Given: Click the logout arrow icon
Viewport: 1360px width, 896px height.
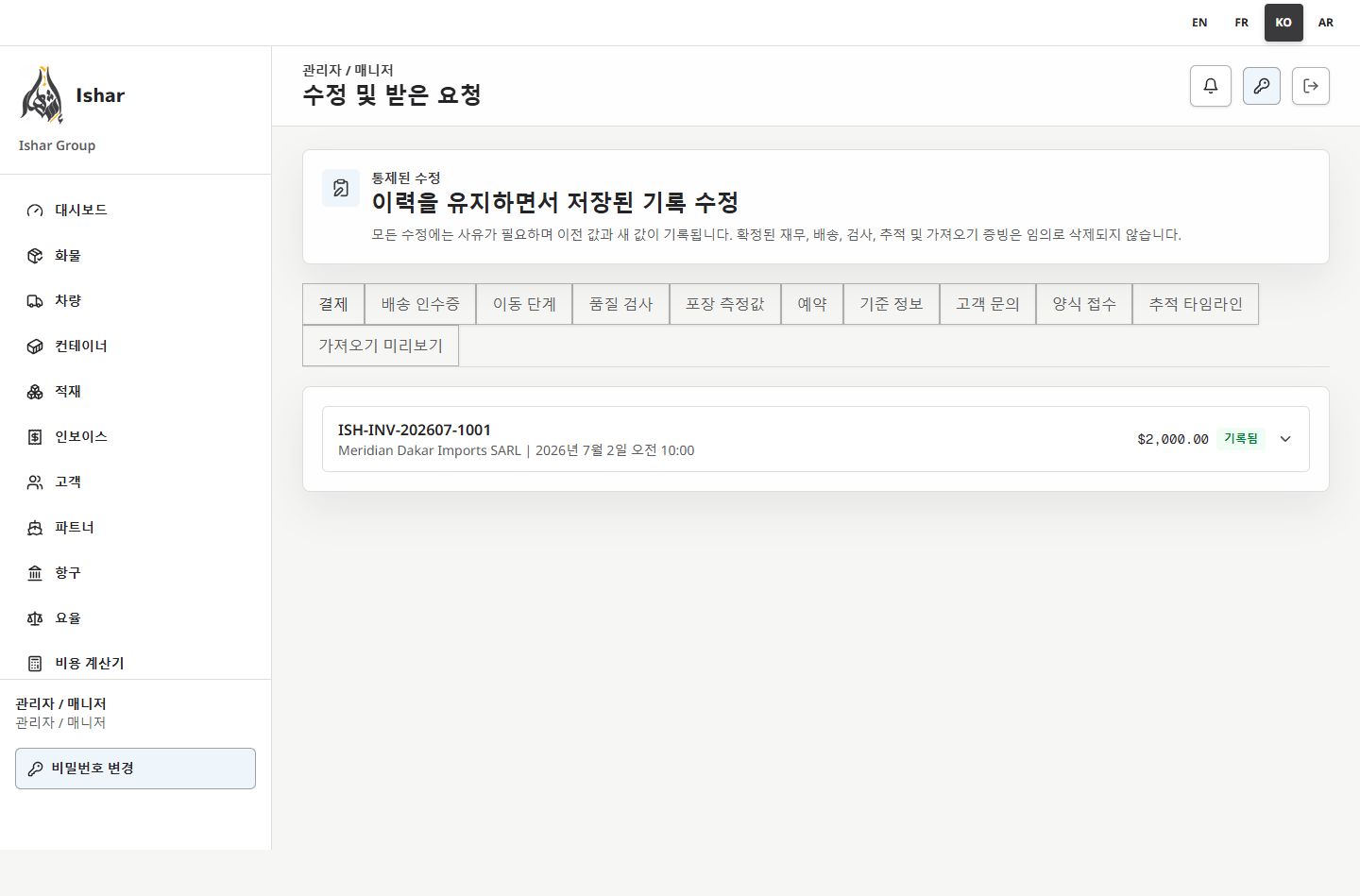Looking at the screenshot, I should pos(1311,86).
